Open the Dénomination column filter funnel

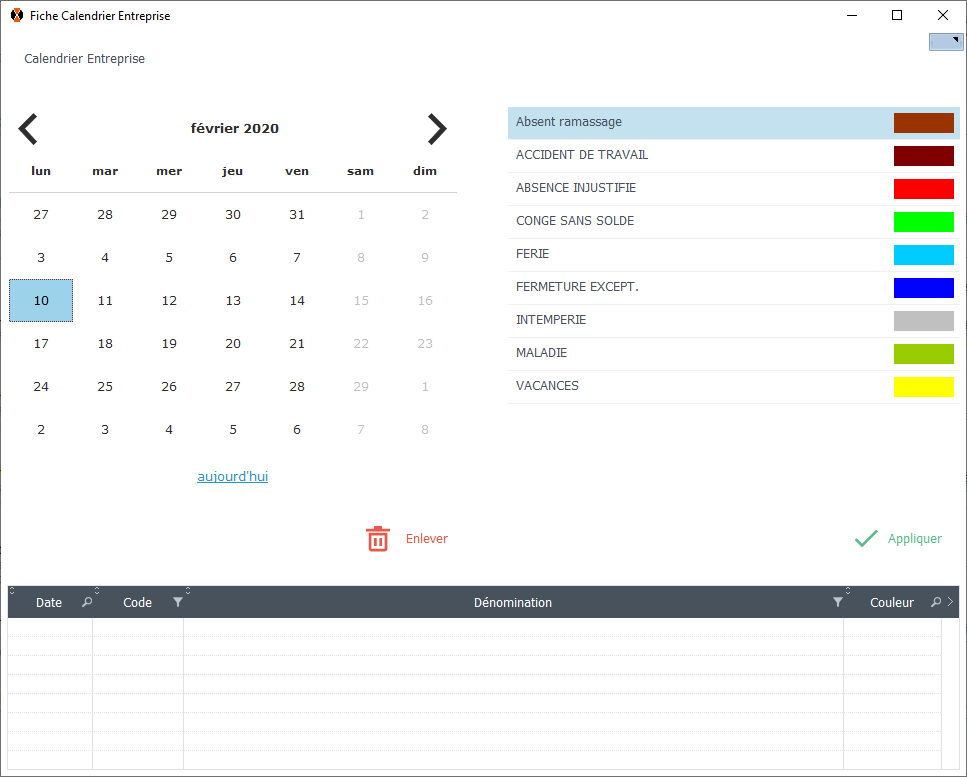(x=838, y=602)
